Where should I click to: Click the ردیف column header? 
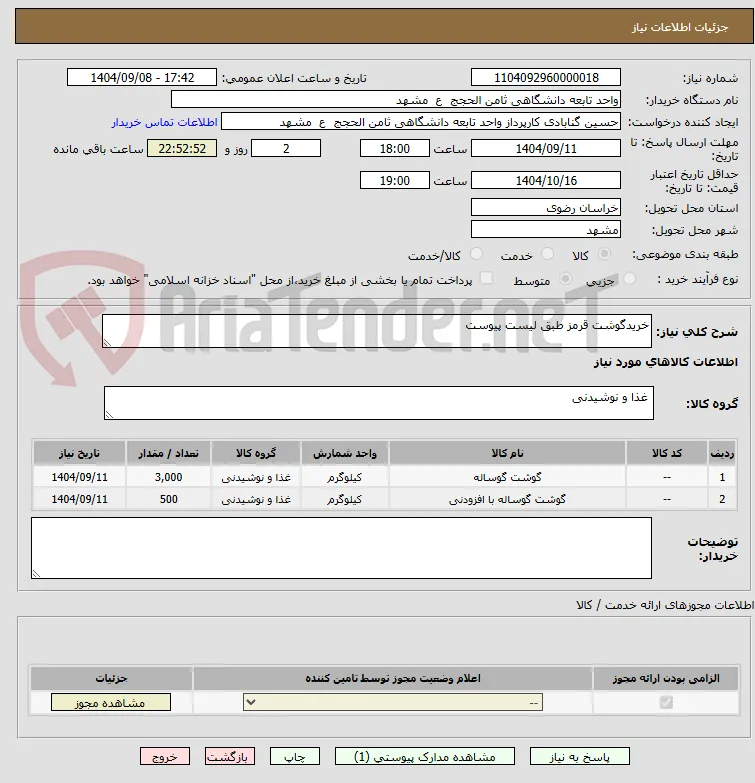pos(722,453)
